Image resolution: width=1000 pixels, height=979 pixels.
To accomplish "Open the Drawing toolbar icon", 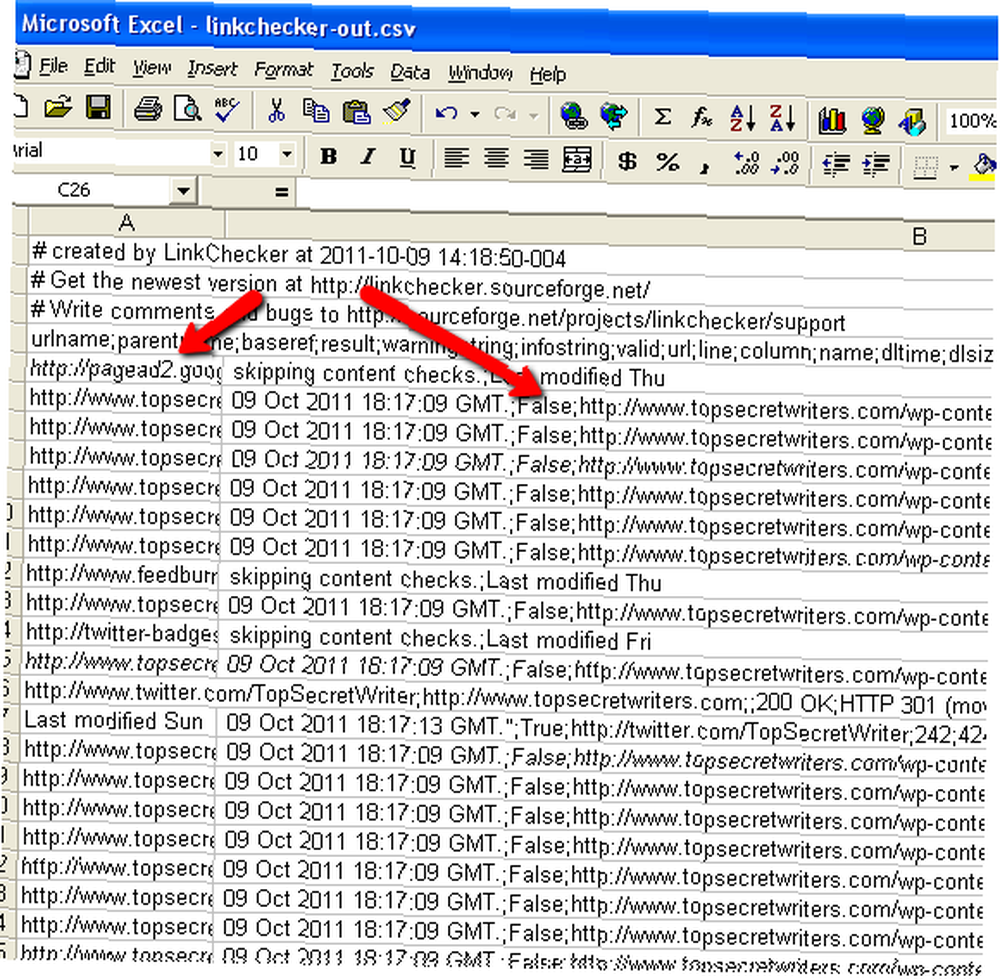I will click(x=912, y=121).
